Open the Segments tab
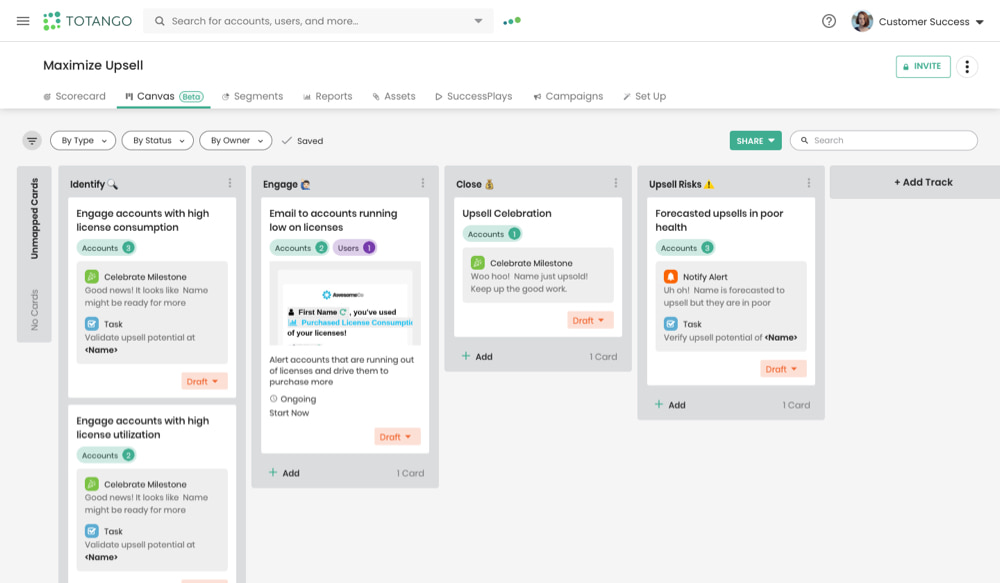 [x=253, y=96]
